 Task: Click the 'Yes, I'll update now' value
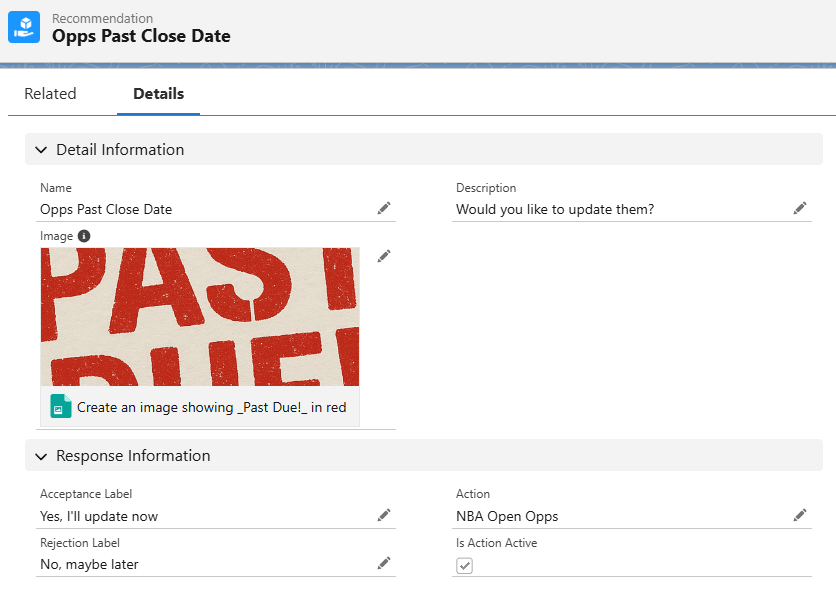tap(99, 517)
